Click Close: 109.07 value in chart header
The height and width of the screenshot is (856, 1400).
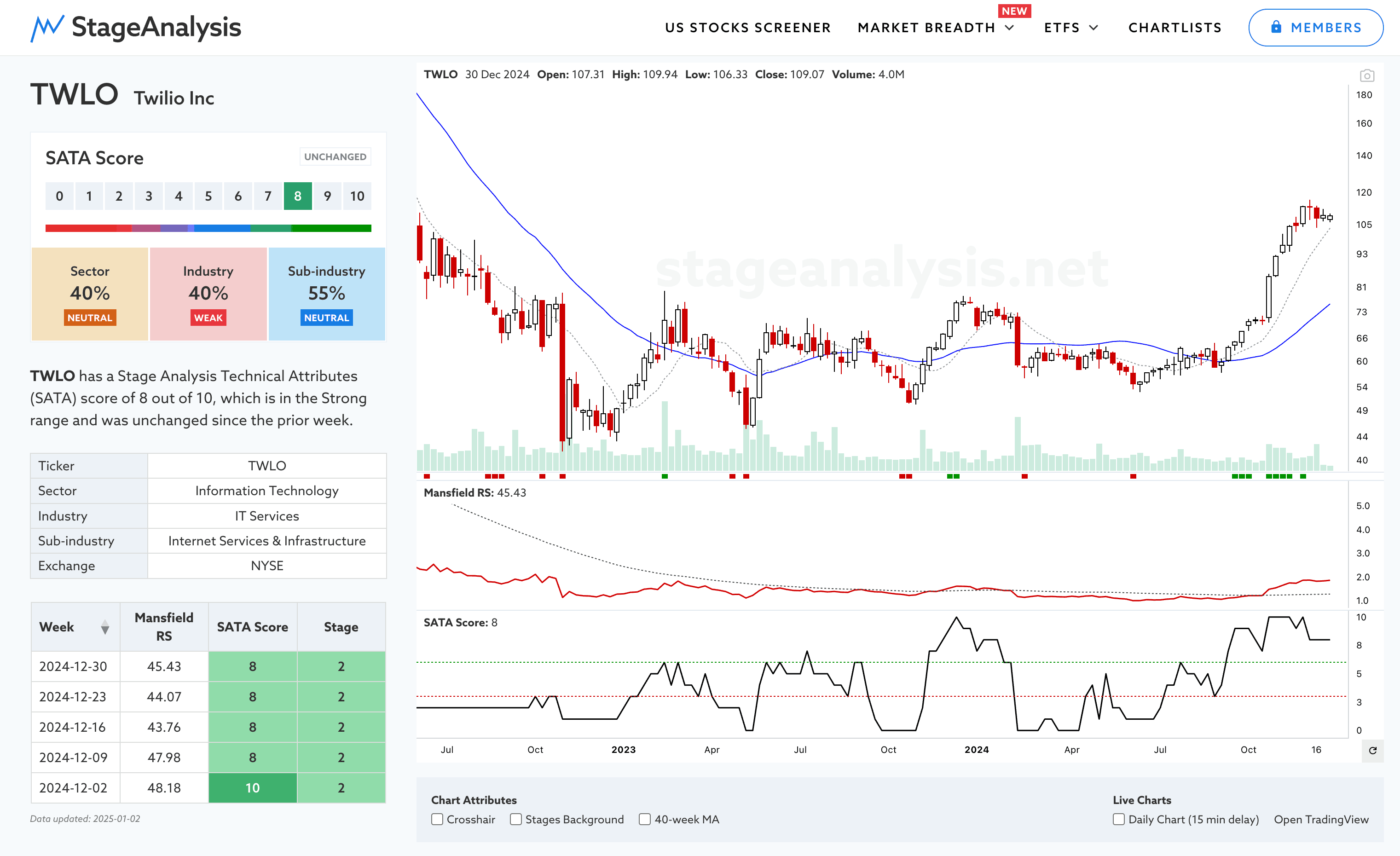click(x=789, y=75)
